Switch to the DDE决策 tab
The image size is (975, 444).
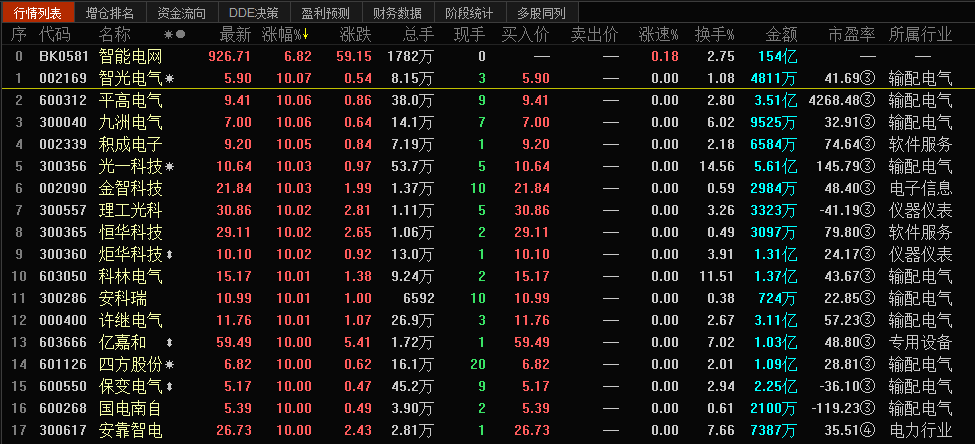pyautogui.click(x=254, y=12)
